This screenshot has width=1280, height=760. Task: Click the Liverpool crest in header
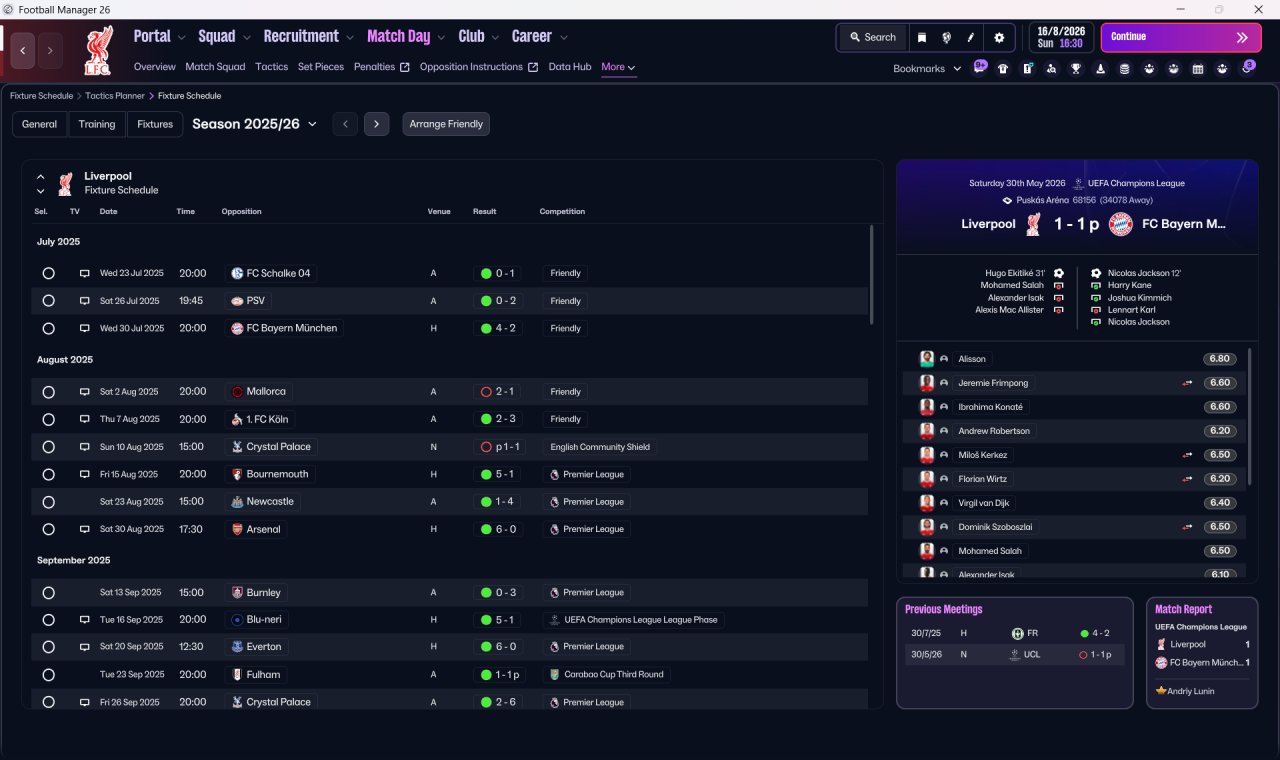[97, 50]
